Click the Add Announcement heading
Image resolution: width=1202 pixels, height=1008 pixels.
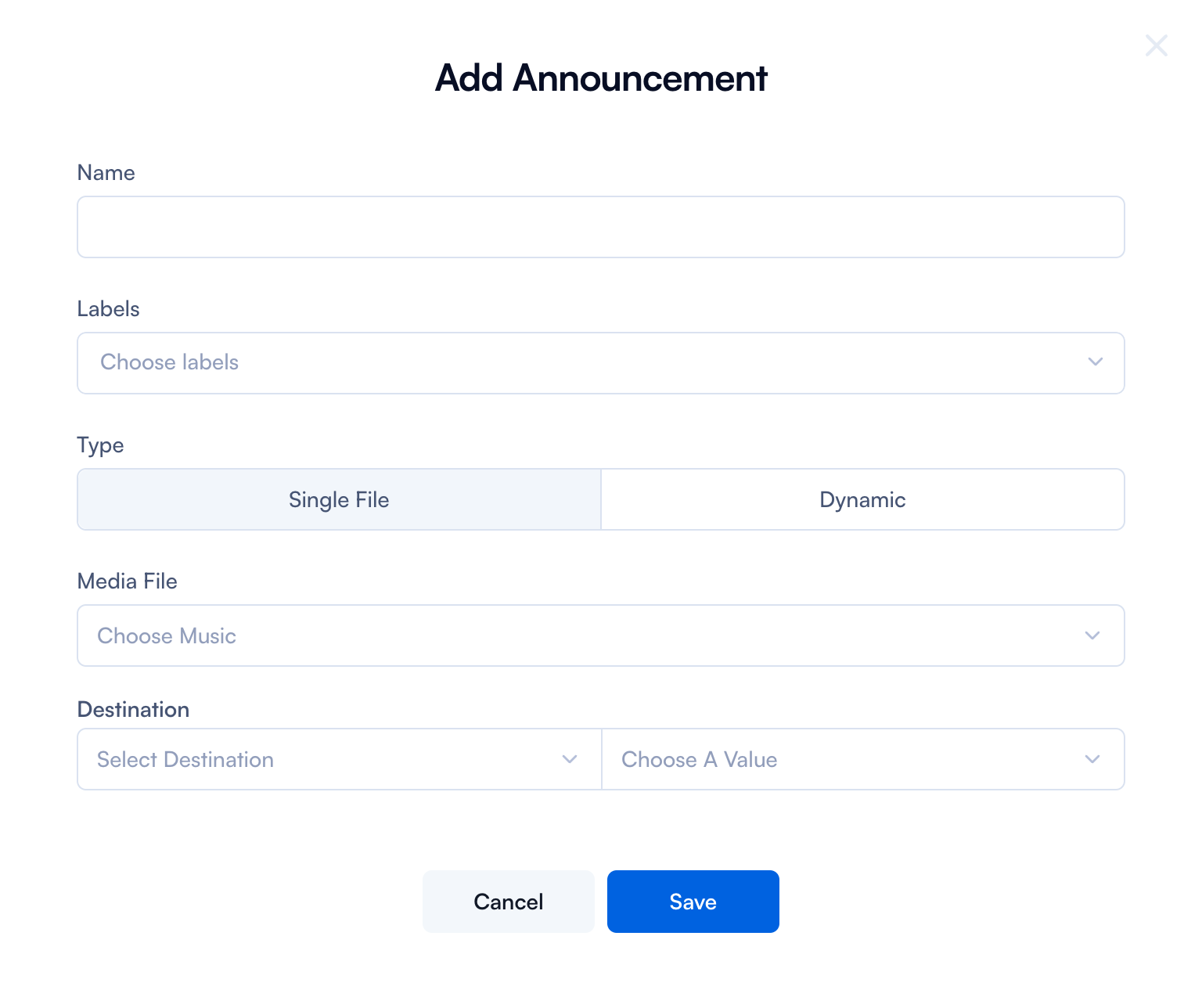[601, 78]
